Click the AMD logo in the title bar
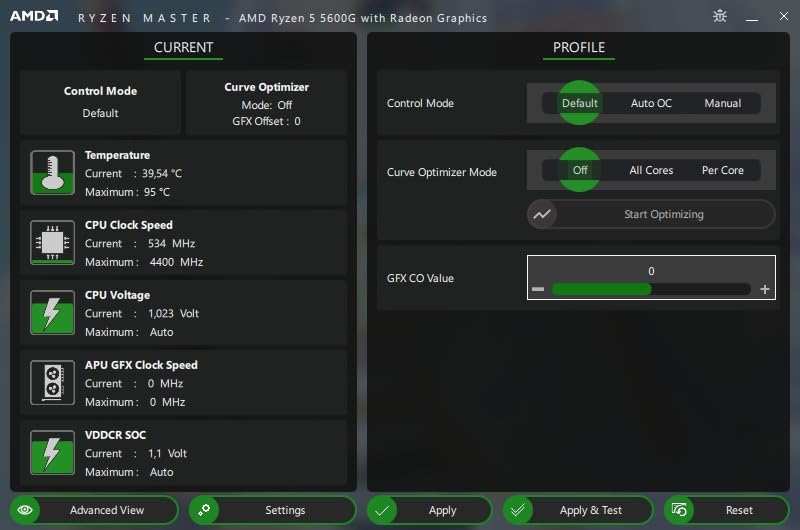The image size is (800, 530). (34, 16)
